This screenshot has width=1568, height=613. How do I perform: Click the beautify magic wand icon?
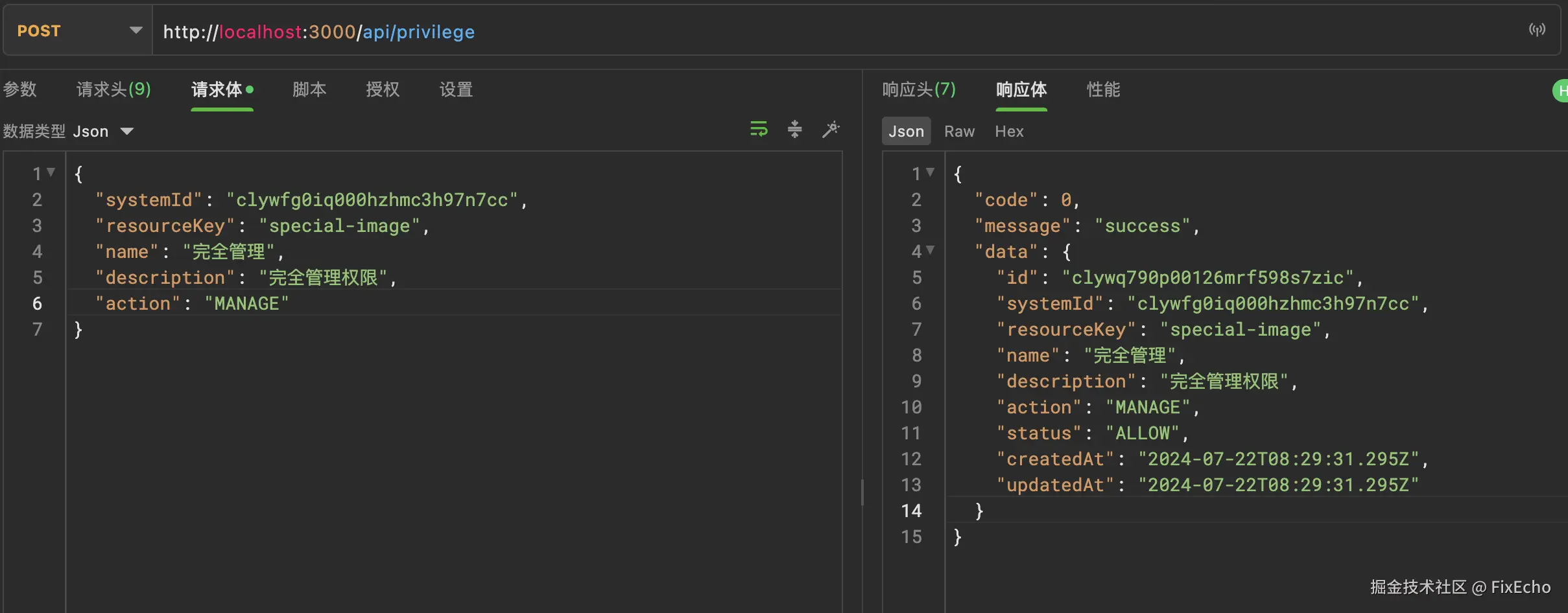click(831, 129)
